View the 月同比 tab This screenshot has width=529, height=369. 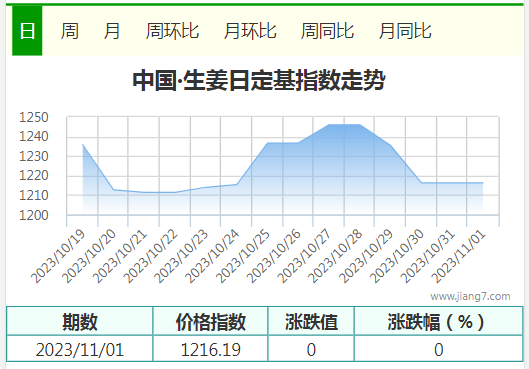click(405, 31)
